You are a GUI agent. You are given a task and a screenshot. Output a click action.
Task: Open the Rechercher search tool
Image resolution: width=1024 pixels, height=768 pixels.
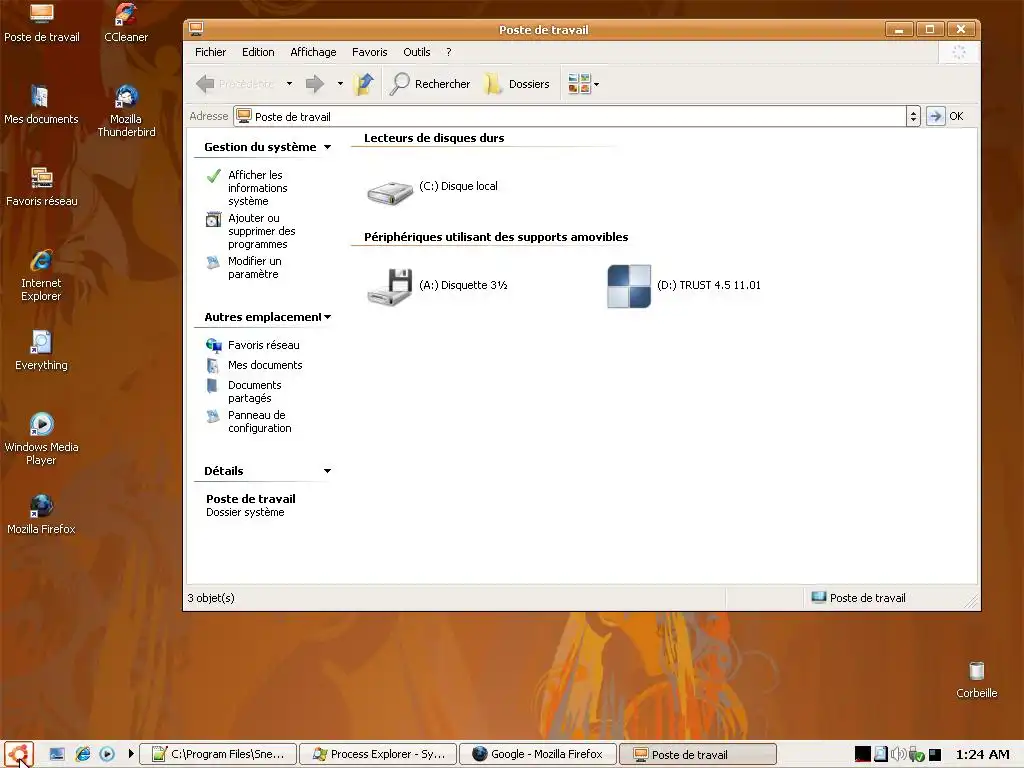(430, 84)
